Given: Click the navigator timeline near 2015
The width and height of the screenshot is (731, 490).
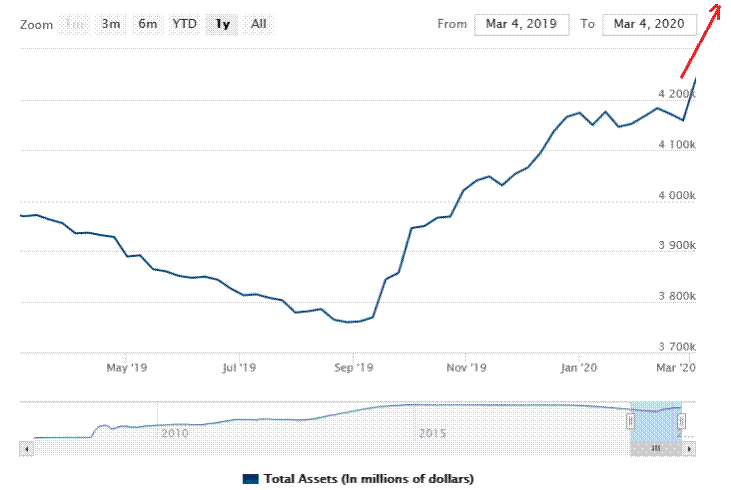Looking at the screenshot, I should click(432, 433).
